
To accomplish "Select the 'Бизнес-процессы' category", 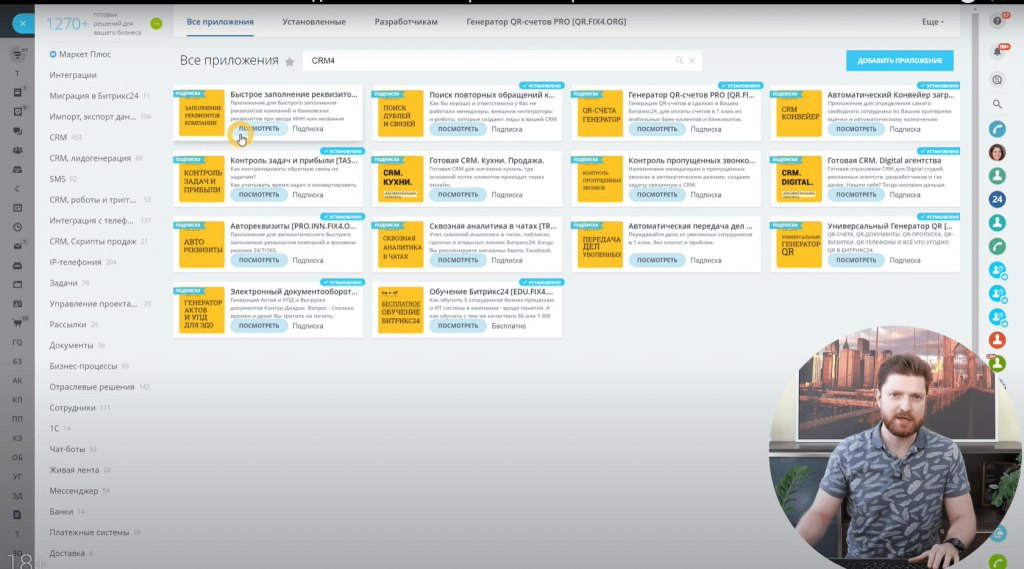I will pyautogui.click(x=84, y=366).
